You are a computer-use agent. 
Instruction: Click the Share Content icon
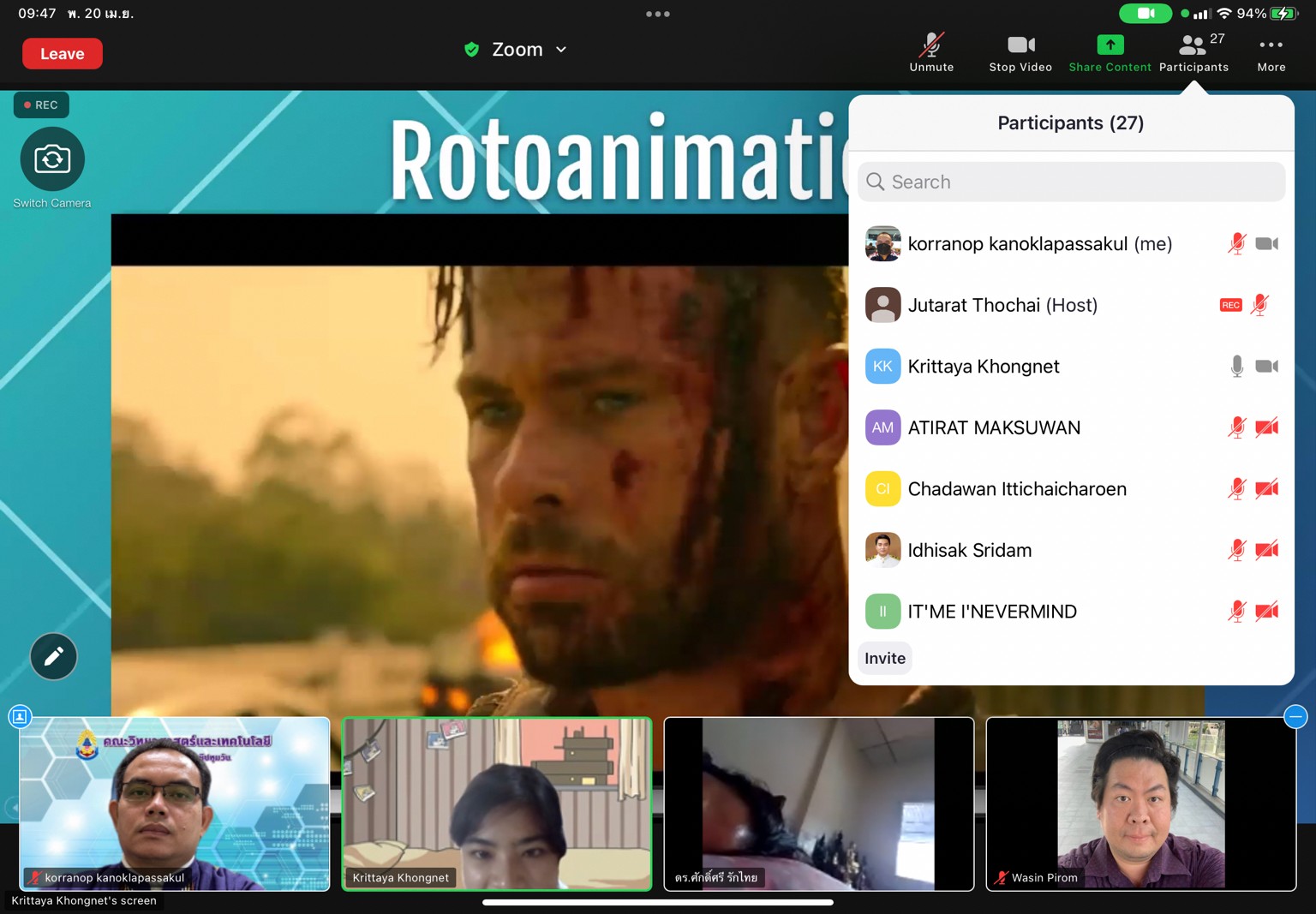tap(1110, 45)
